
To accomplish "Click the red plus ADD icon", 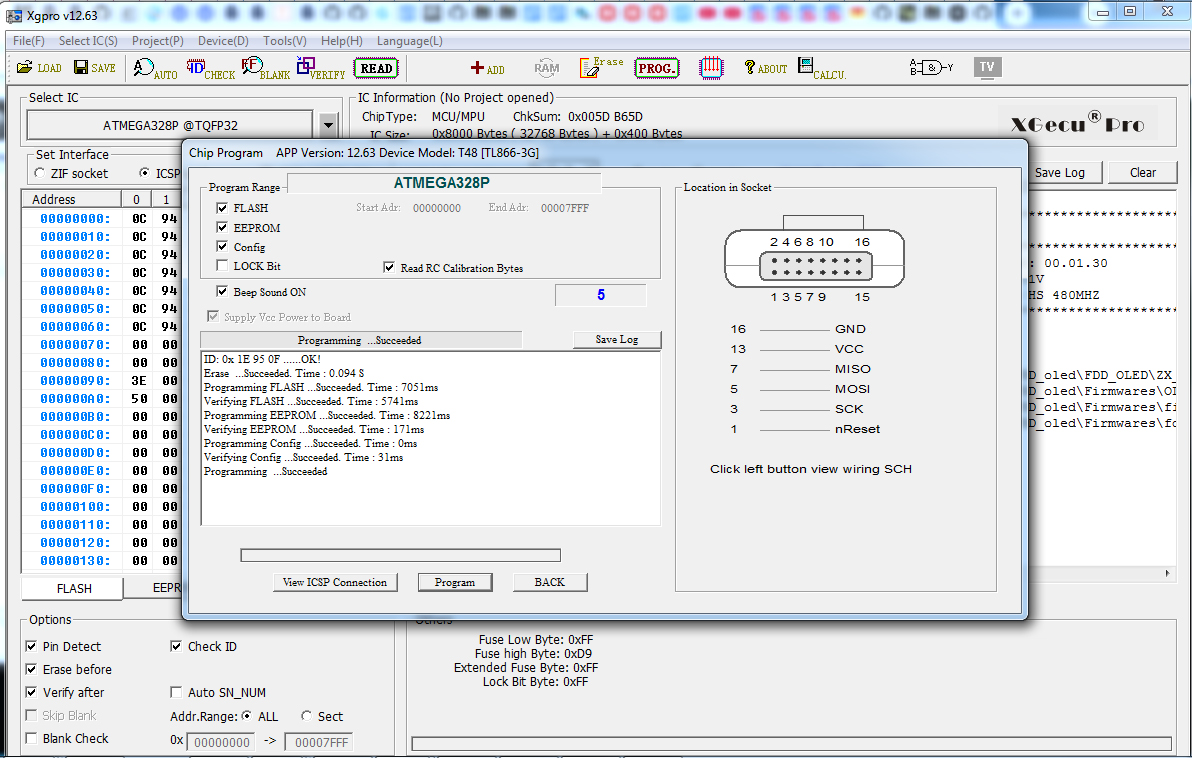I will pos(487,68).
